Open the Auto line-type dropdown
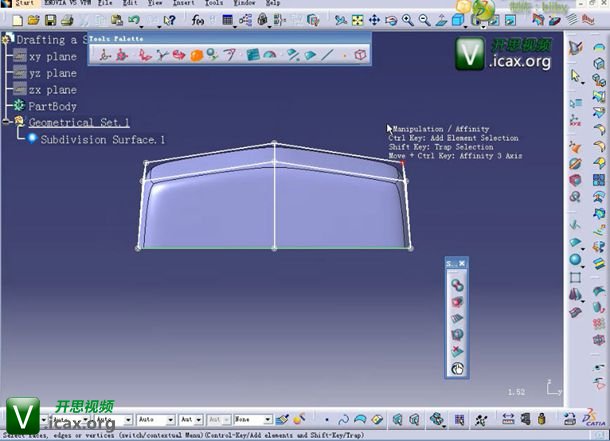610x441 pixels. point(170,420)
